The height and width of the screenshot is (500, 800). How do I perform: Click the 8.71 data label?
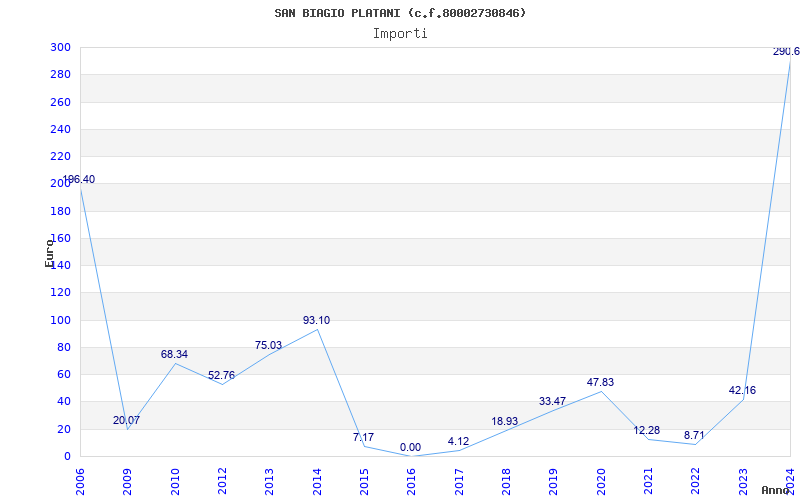pyautogui.click(x=694, y=436)
